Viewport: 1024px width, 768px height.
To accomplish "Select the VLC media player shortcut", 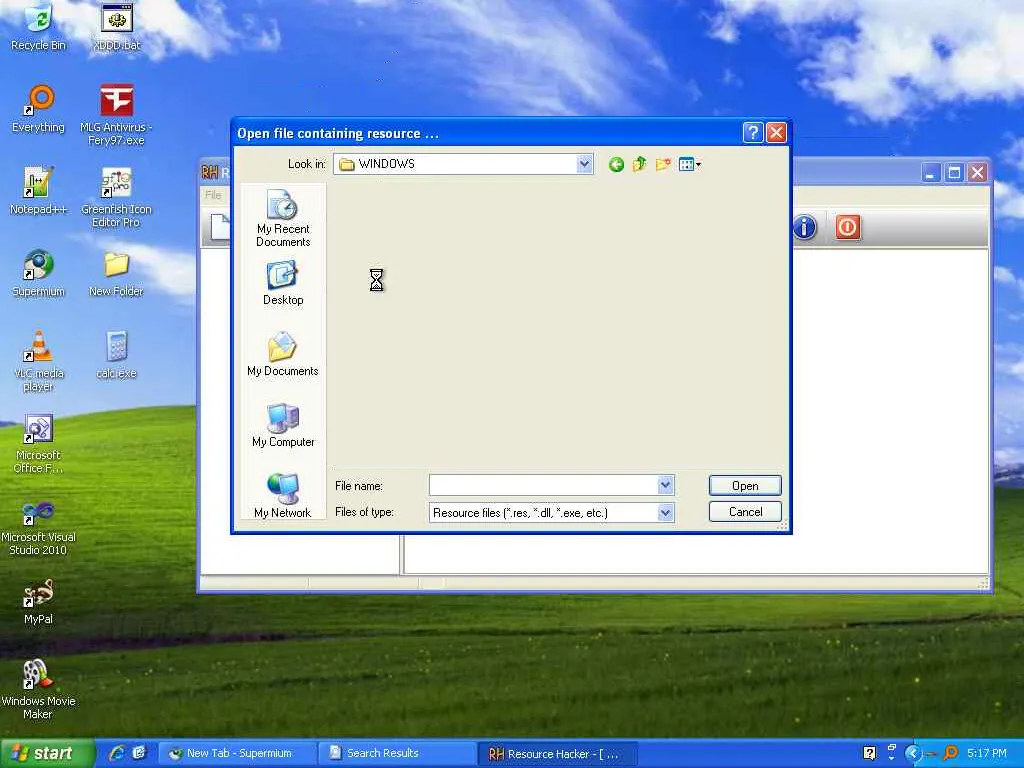I will click(39, 361).
